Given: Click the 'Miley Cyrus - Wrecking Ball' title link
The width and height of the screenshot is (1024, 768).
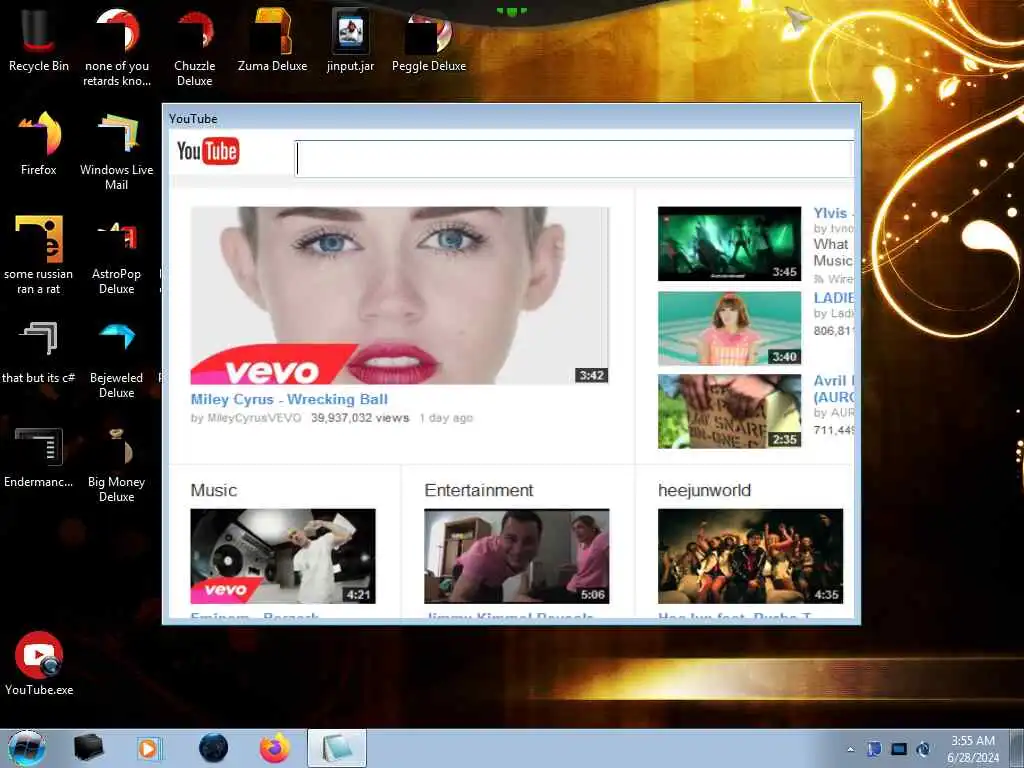Looking at the screenshot, I should tap(289, 399).
